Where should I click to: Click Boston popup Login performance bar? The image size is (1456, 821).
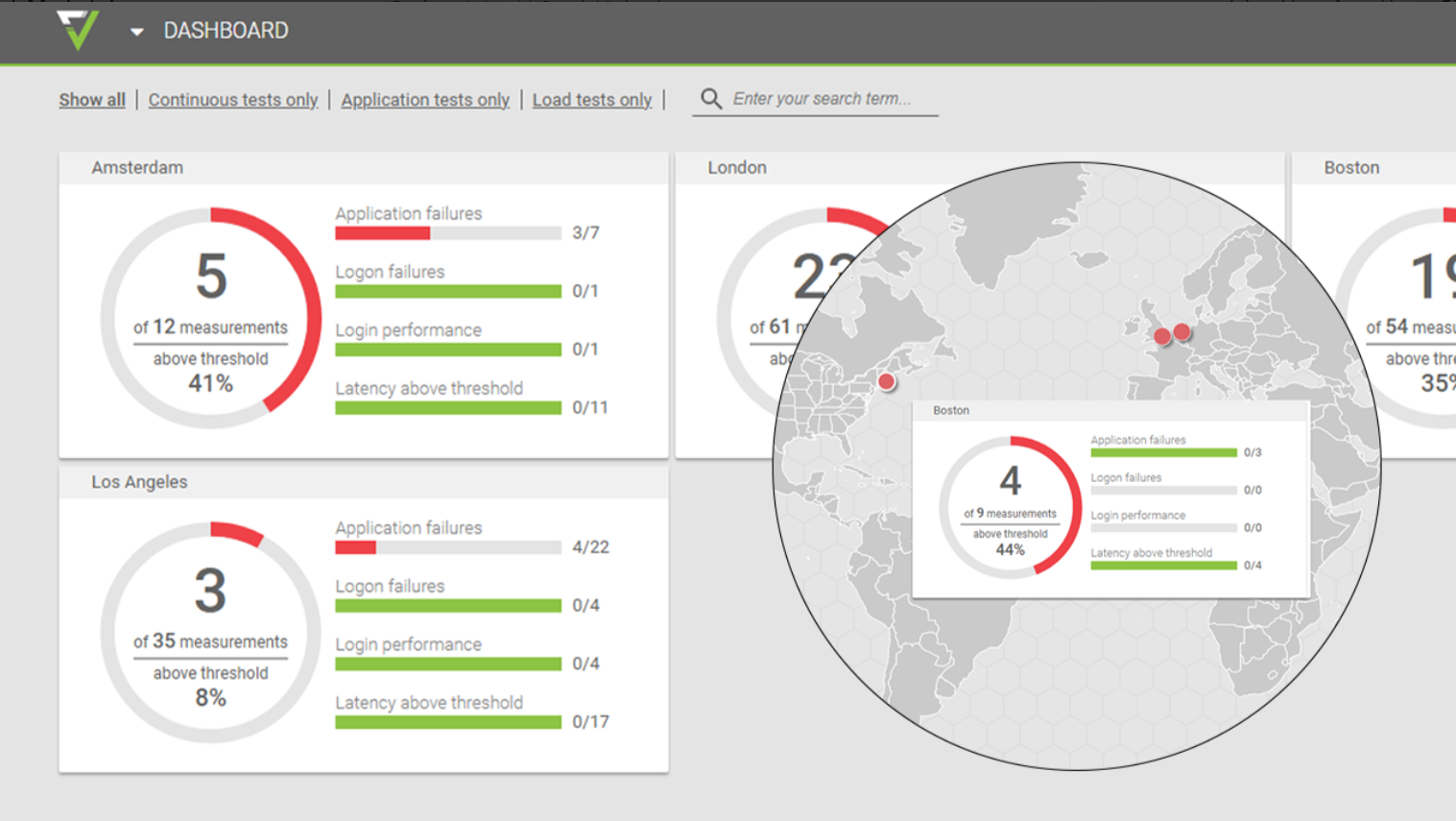1163,527
